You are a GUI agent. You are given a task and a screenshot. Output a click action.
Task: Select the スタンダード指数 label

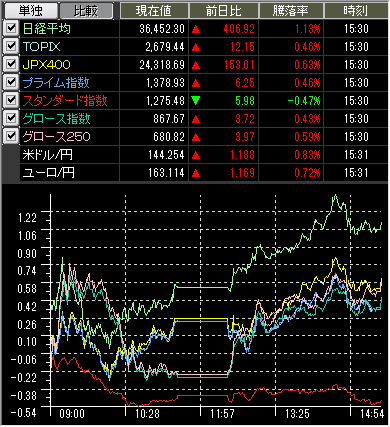coord(65,101)
